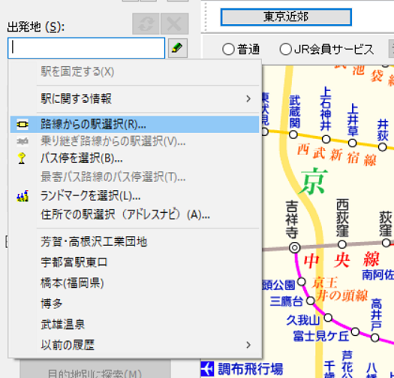
Task: Click the 西荻窪 station marker on 中央線
Action: coord(342,244)
